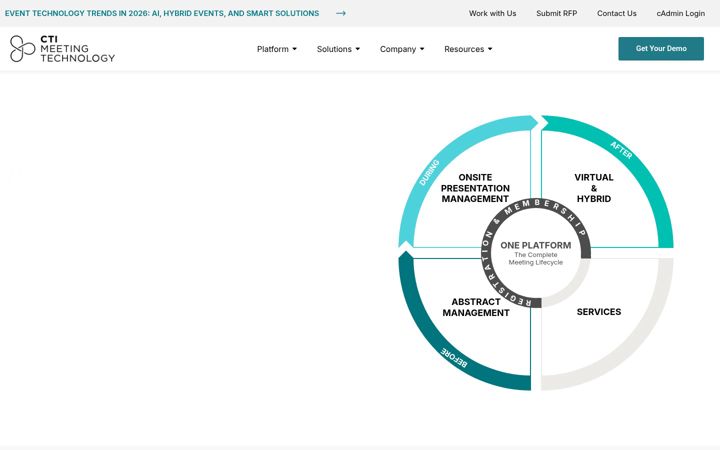Expand the Resources dropdown menu
Image resolution: width=720 pixels, height=450 pixels.
click(468, 49)
